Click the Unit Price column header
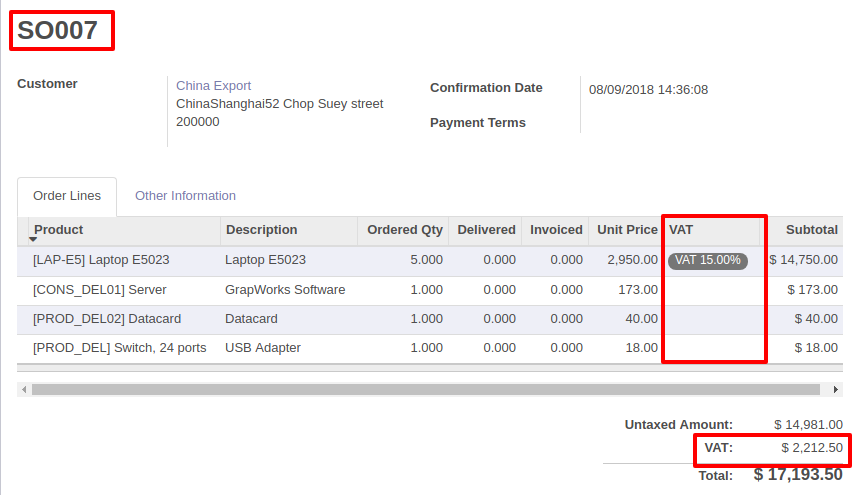 [627, 230]
